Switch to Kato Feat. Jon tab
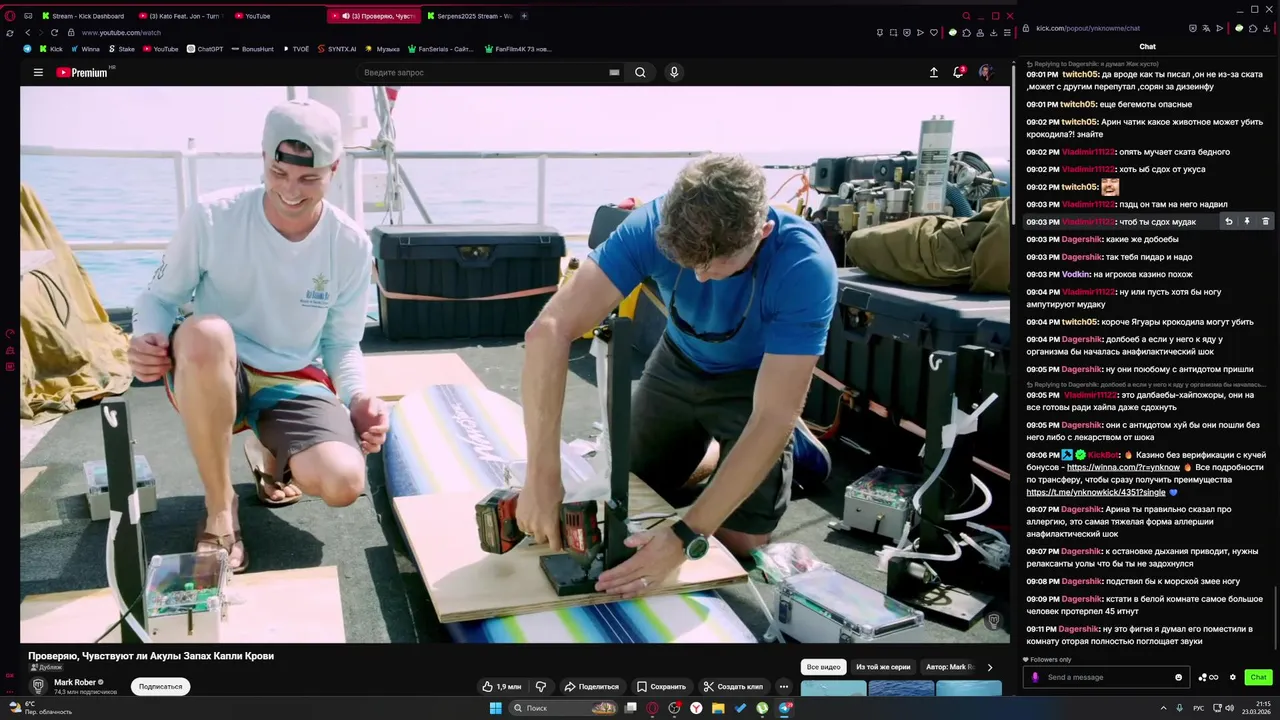The height and width of the screenshot is (720, 1280). click(180, 16)
